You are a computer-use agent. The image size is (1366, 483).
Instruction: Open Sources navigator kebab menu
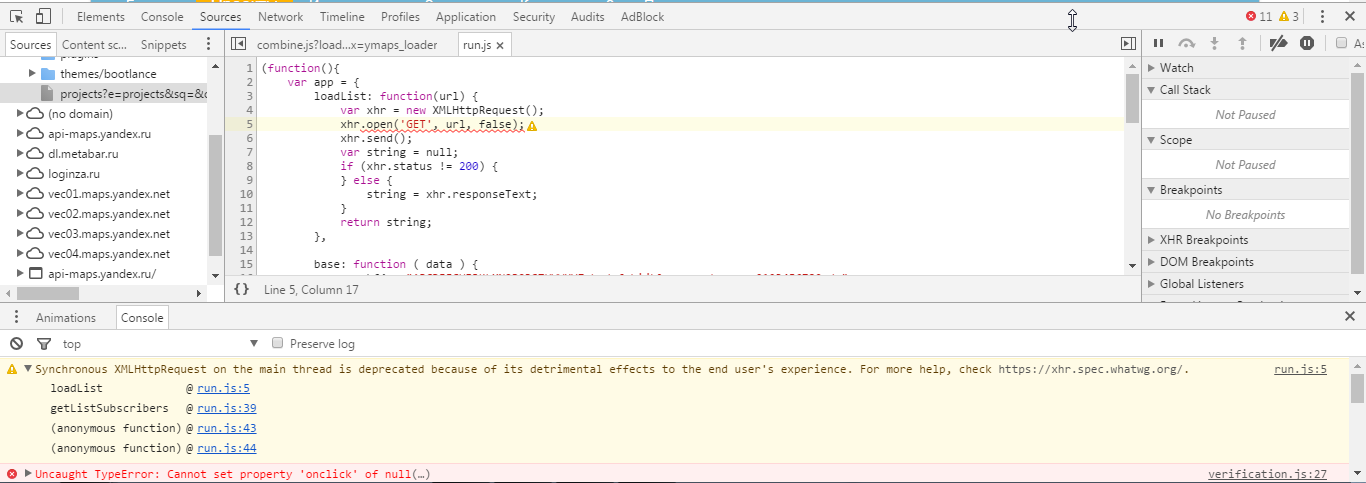[x=208, y=44]
